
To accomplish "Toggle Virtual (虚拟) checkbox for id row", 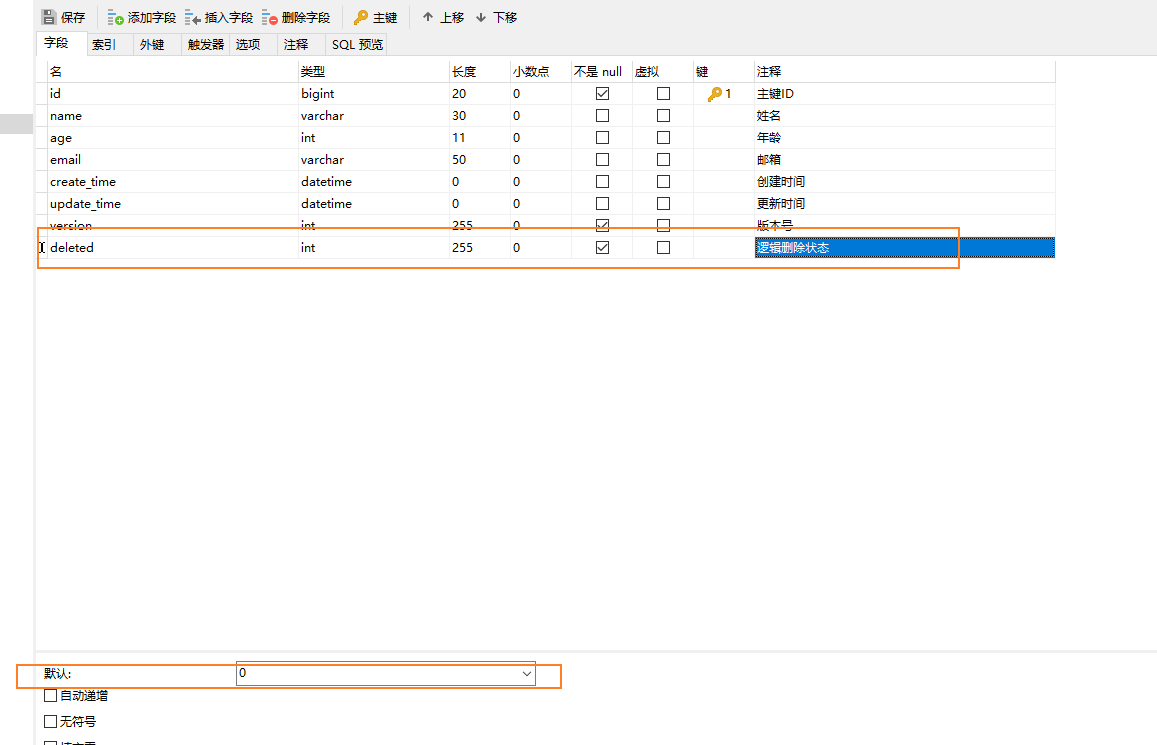I will (x=663, y=94).
